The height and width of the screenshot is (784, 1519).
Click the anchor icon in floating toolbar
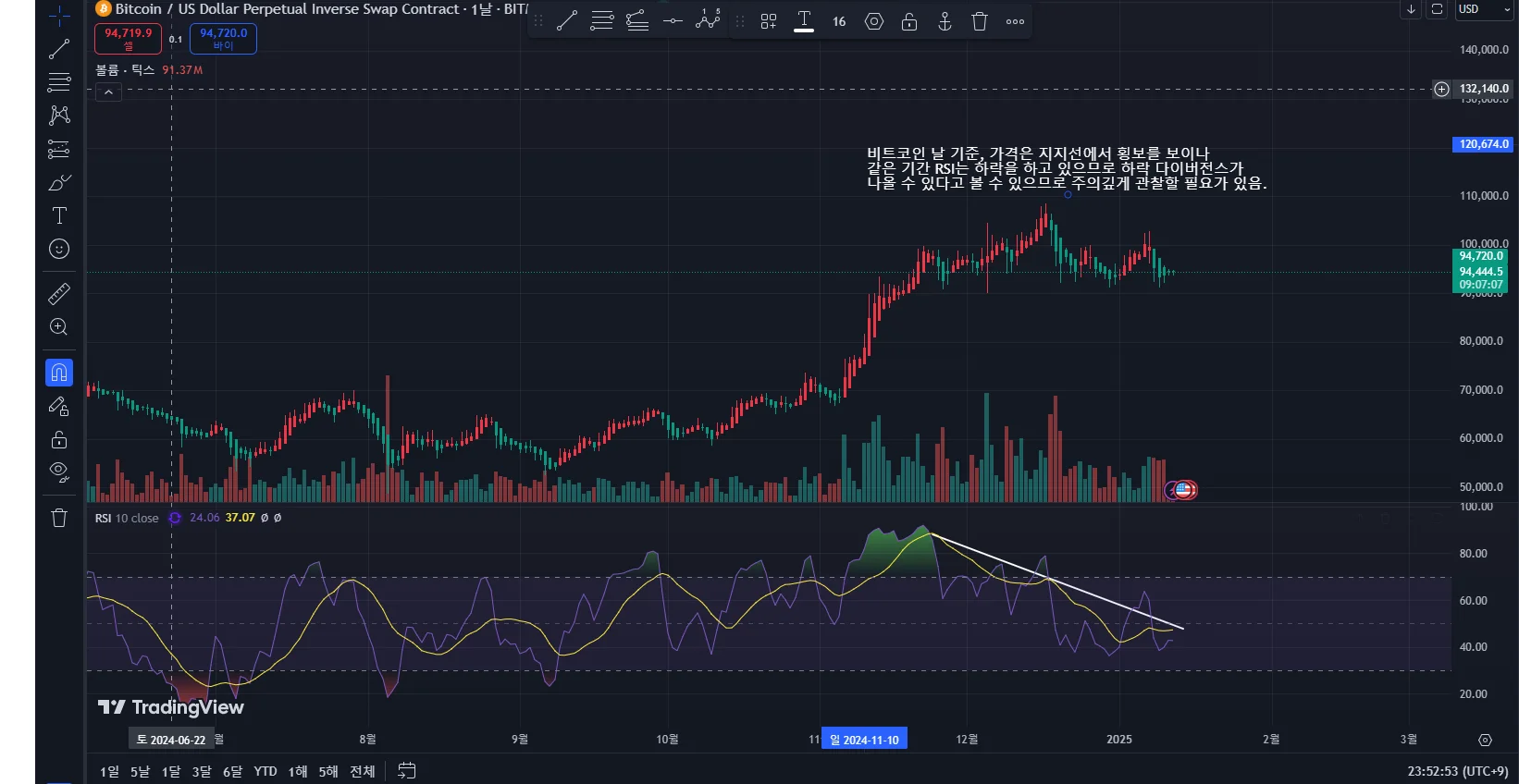click(945, 21)
